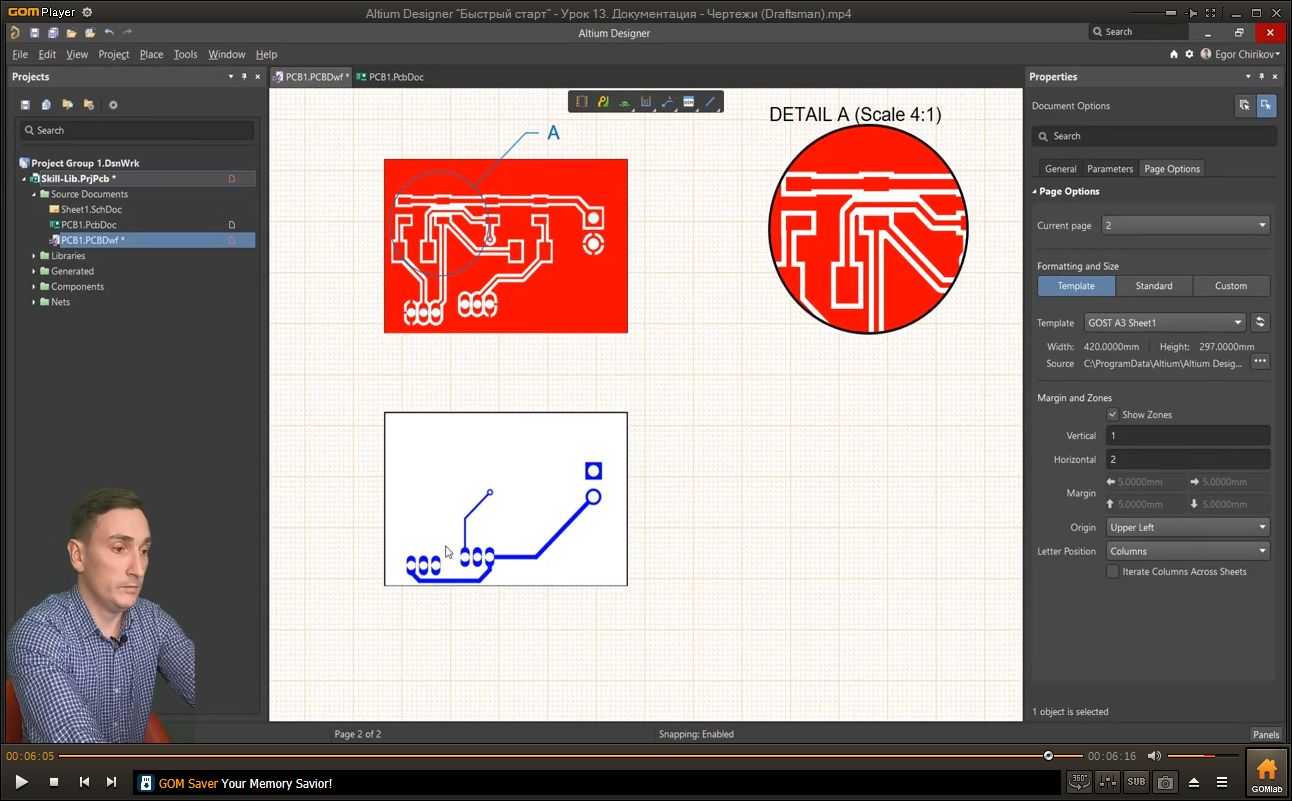1292x801 pixels.
Task: Toggle the Show Zones checkbox
Action: coord(1113,414)
